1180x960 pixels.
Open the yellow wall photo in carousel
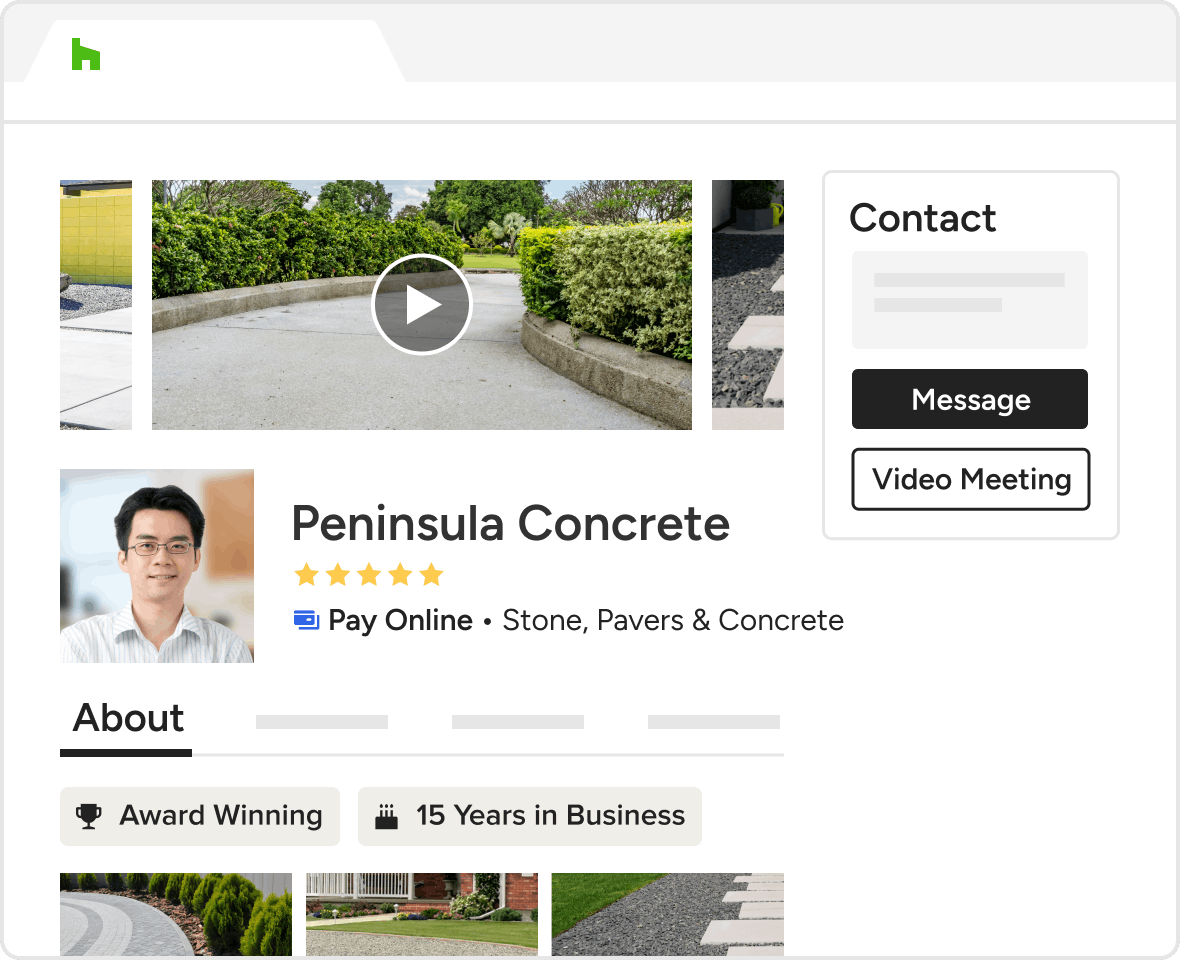point(96,305)
